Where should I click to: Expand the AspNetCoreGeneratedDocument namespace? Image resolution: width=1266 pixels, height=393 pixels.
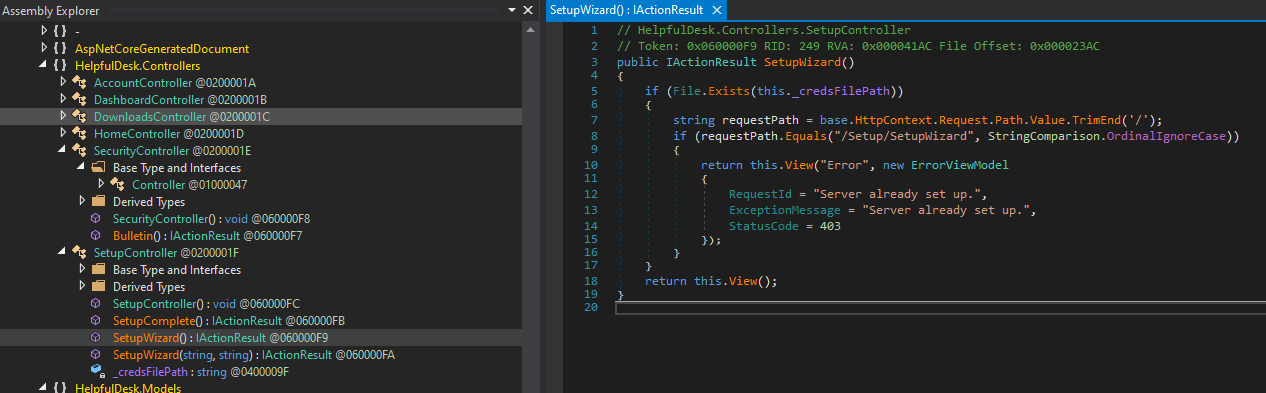coord(44,48)
